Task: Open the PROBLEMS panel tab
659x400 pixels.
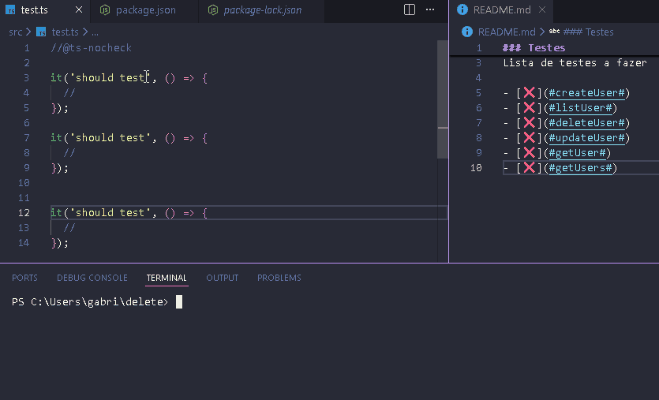Action: 278,278
